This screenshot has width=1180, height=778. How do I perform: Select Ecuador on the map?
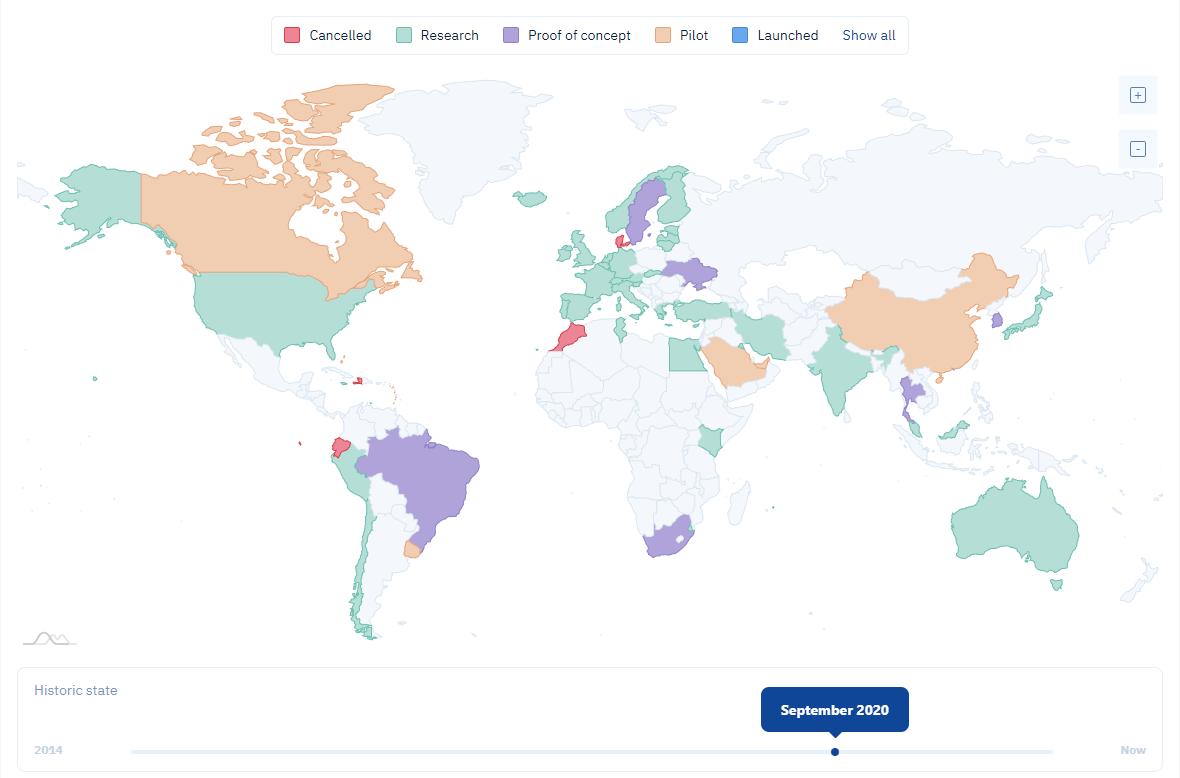tap(340, 447)
